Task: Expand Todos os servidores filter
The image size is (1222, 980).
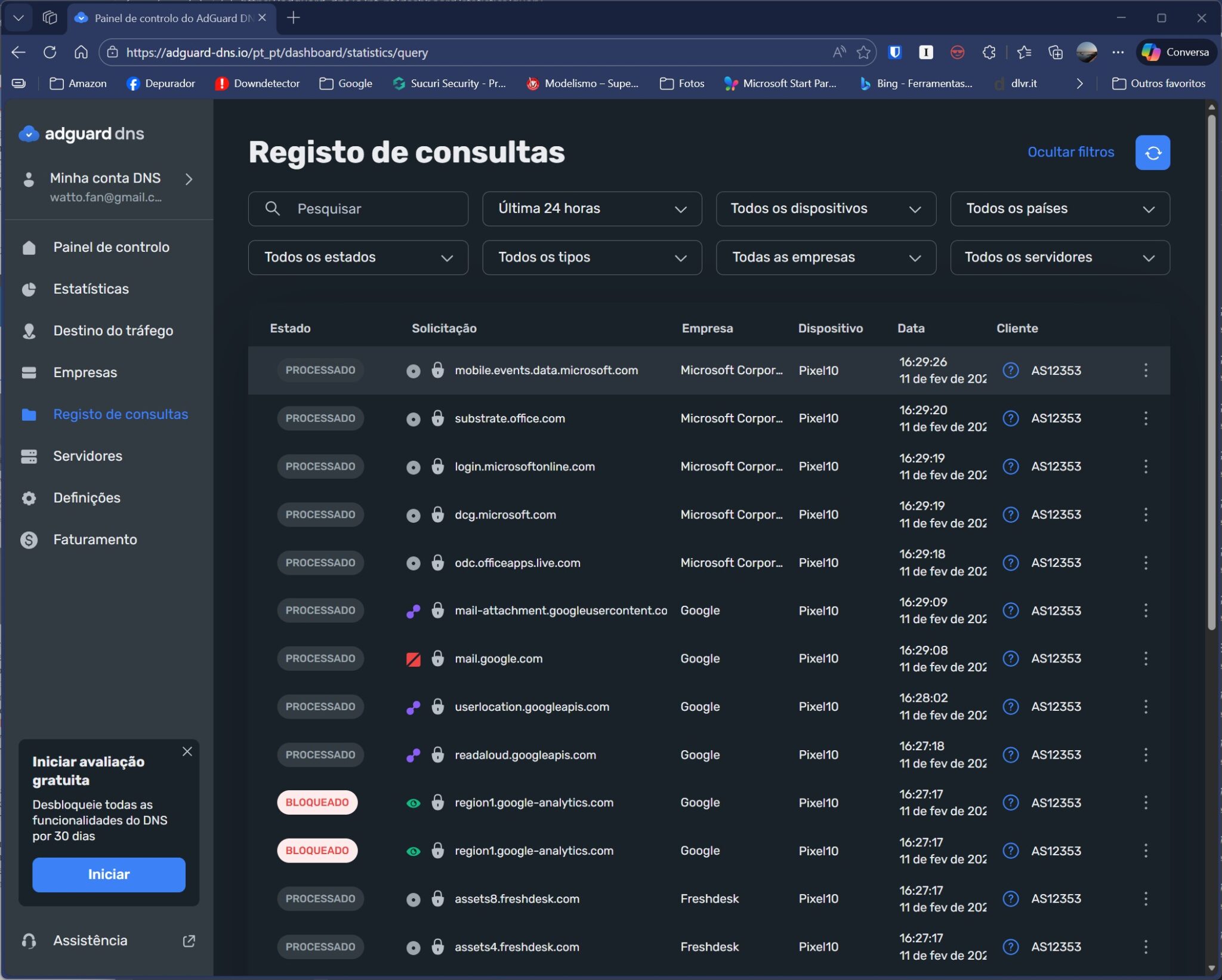Action: pyautogui.click(x=1059, y=258)
